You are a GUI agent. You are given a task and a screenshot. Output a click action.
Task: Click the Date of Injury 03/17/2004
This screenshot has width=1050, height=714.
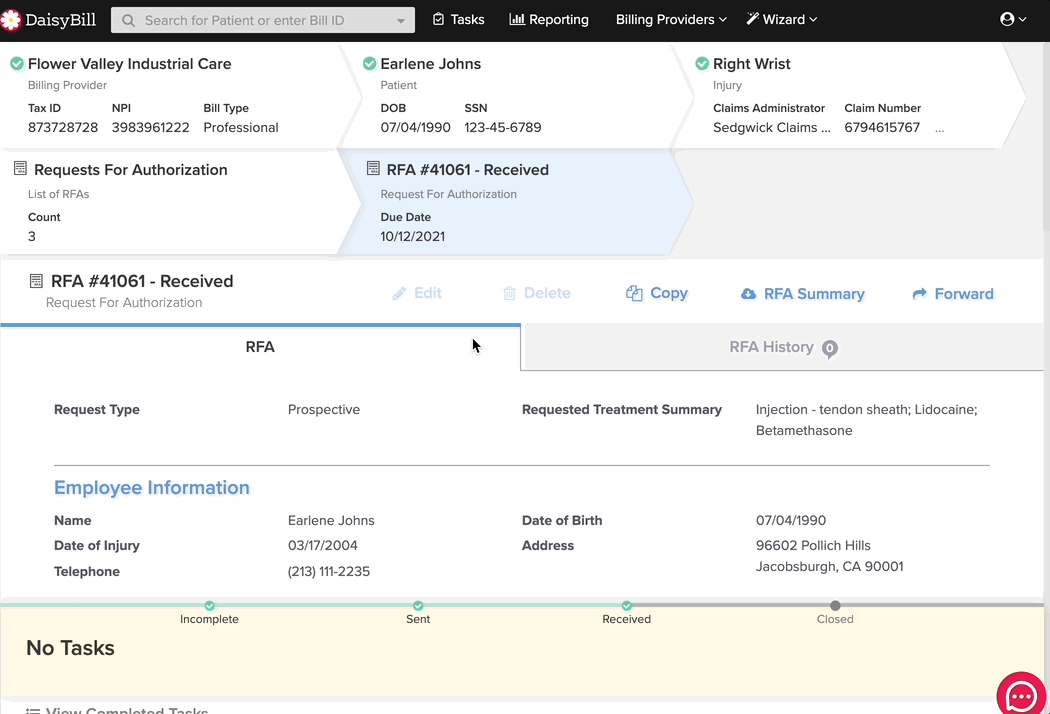[x=323, y=545]
